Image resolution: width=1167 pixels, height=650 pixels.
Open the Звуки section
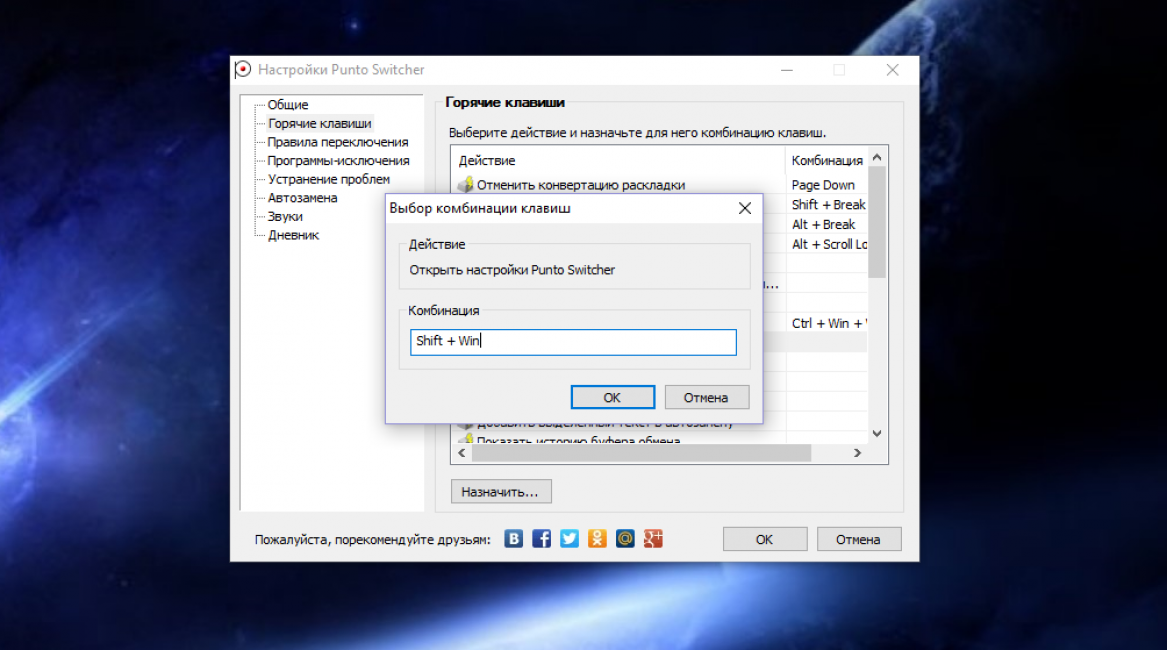[x=285, y=217]
